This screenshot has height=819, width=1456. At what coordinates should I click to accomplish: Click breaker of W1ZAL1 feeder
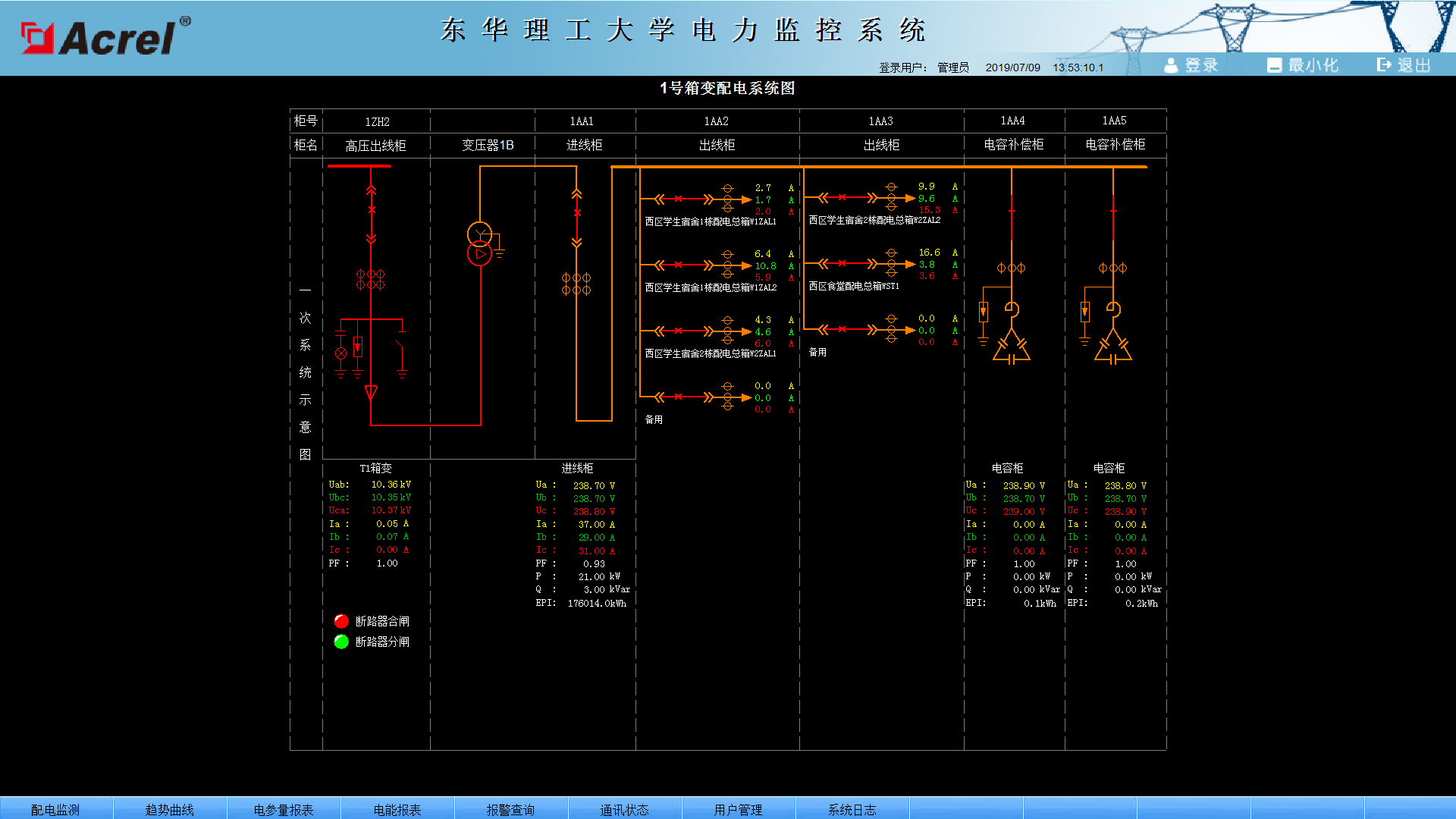click(679, 199)
